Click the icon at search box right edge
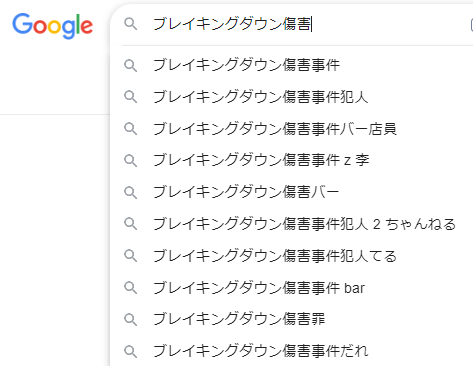The width and height of the screenshot is (473, 366). tap(471, 25)
